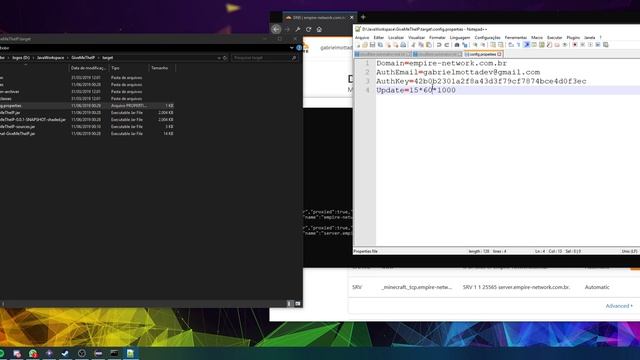Open the Arquivo menu in Notepad++
640x360 pixels.
click(362, 38)
